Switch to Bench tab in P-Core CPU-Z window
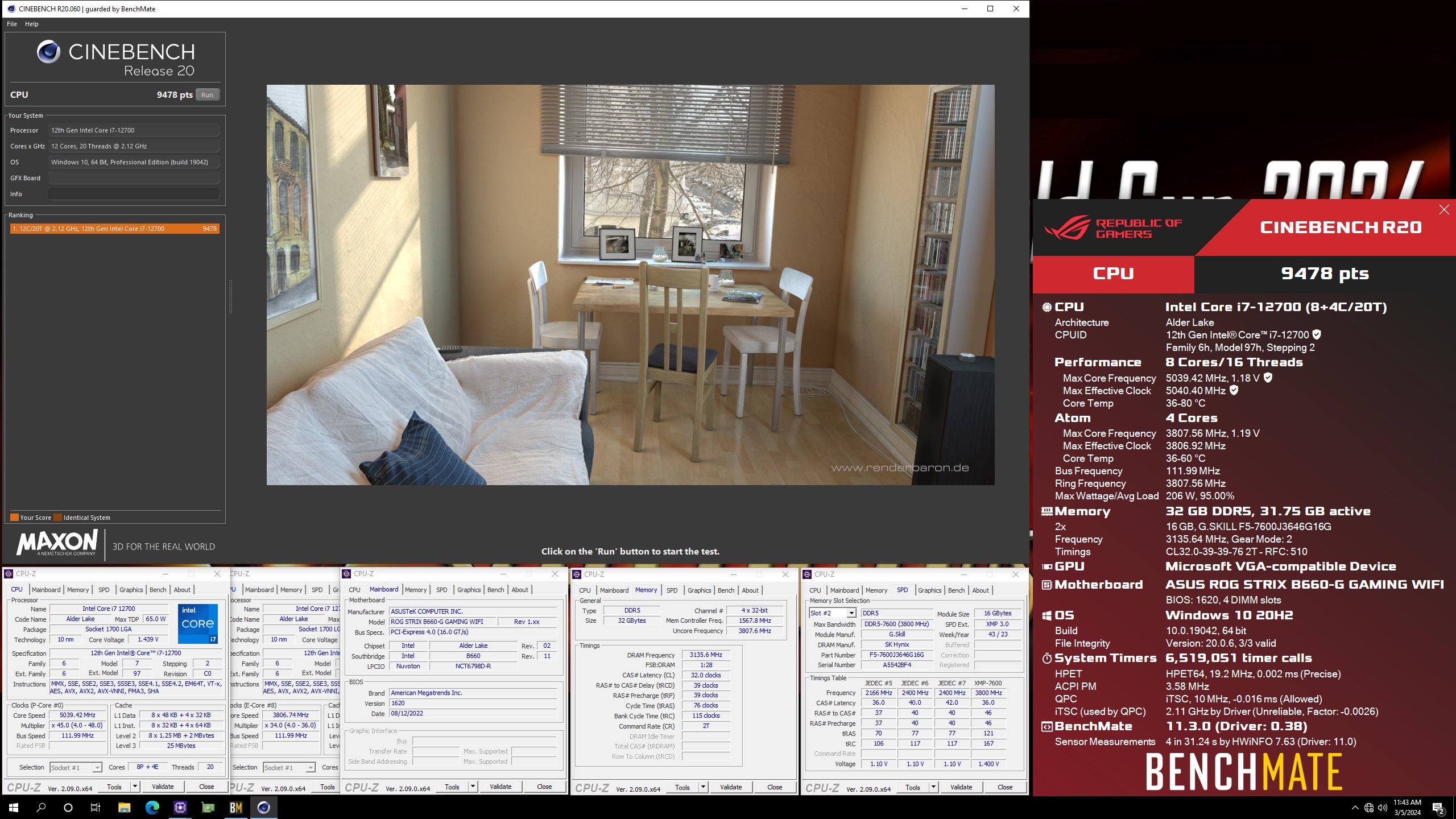 pyautogui.click(x=158, y=590)
